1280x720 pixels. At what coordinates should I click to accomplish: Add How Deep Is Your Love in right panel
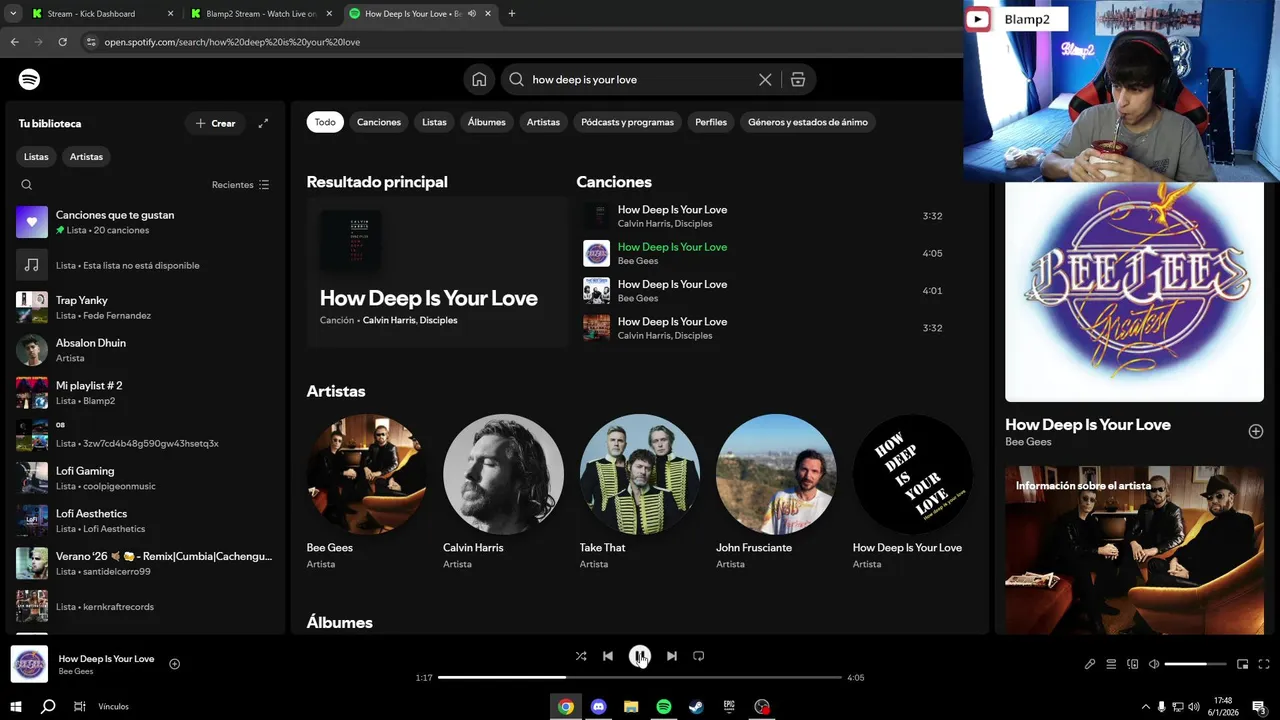tap(1256, 431)
